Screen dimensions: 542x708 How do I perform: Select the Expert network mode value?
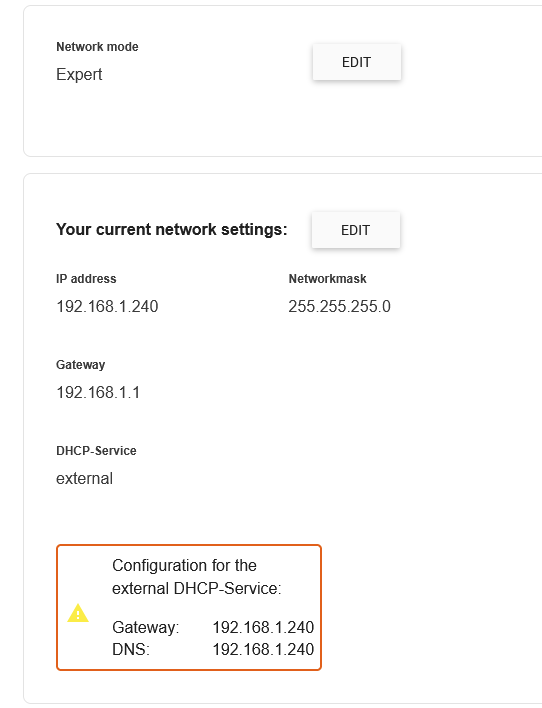pyautogui.click(x=79, y=74)
